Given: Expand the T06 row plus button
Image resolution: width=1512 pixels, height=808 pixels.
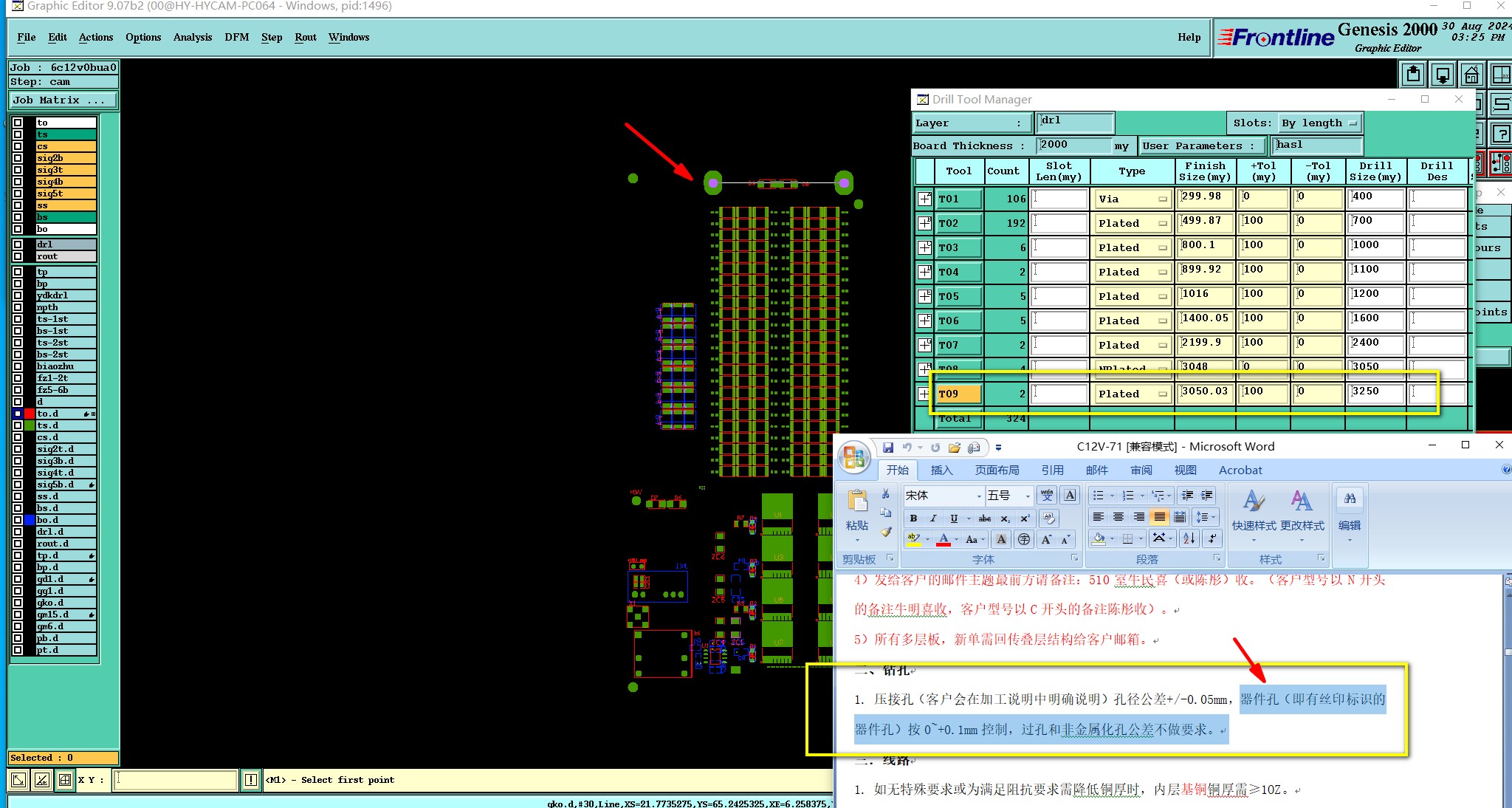Looking at the screenshot, I should click(x=924, y=321).
